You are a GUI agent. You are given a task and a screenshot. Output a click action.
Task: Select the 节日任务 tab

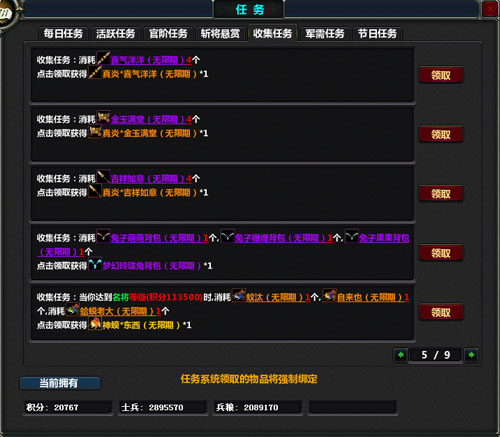[x=377, y=34]
